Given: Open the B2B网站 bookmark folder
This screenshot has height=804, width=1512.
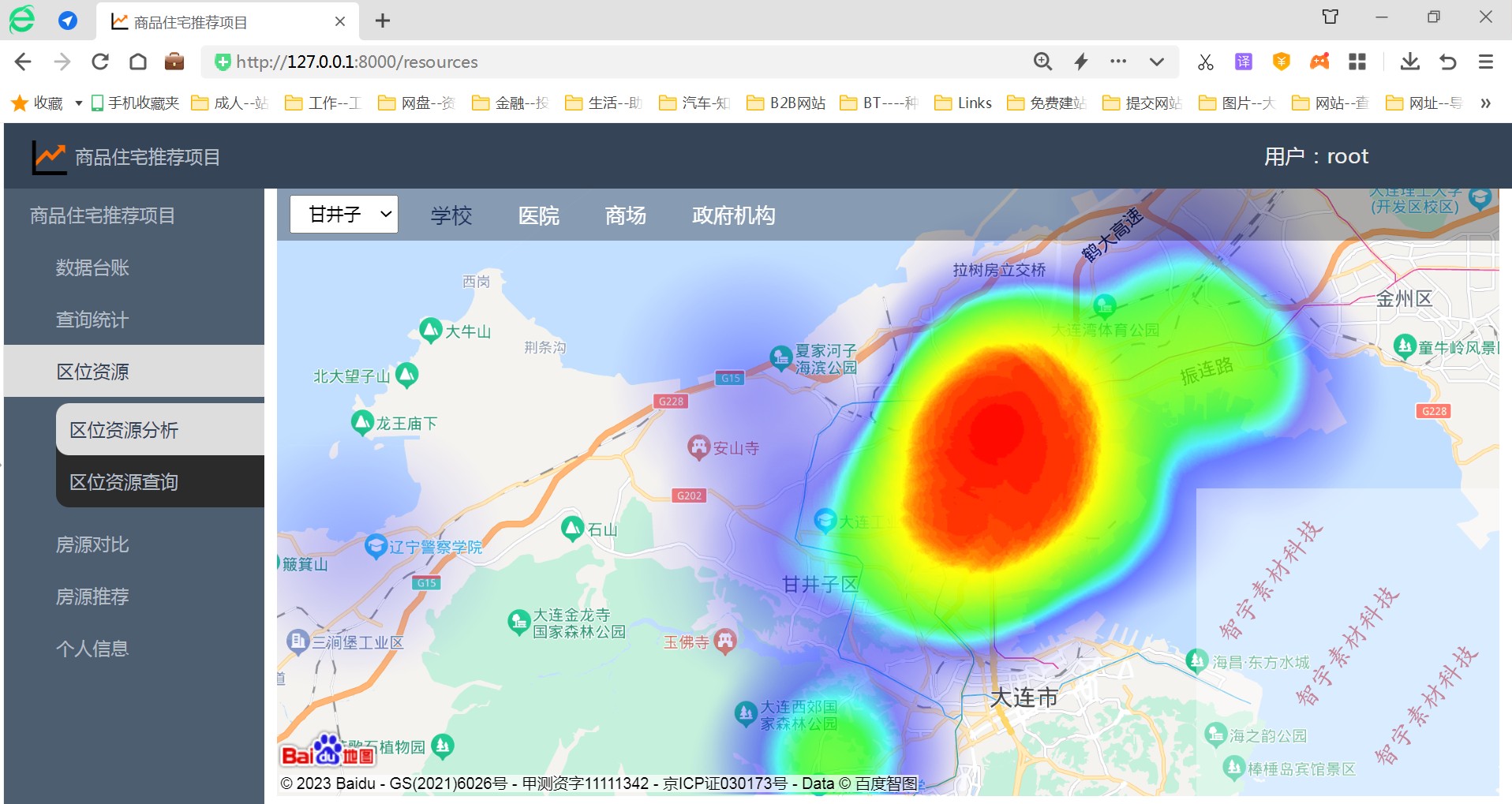Looking at the screenshot, I should coord(786,103).
